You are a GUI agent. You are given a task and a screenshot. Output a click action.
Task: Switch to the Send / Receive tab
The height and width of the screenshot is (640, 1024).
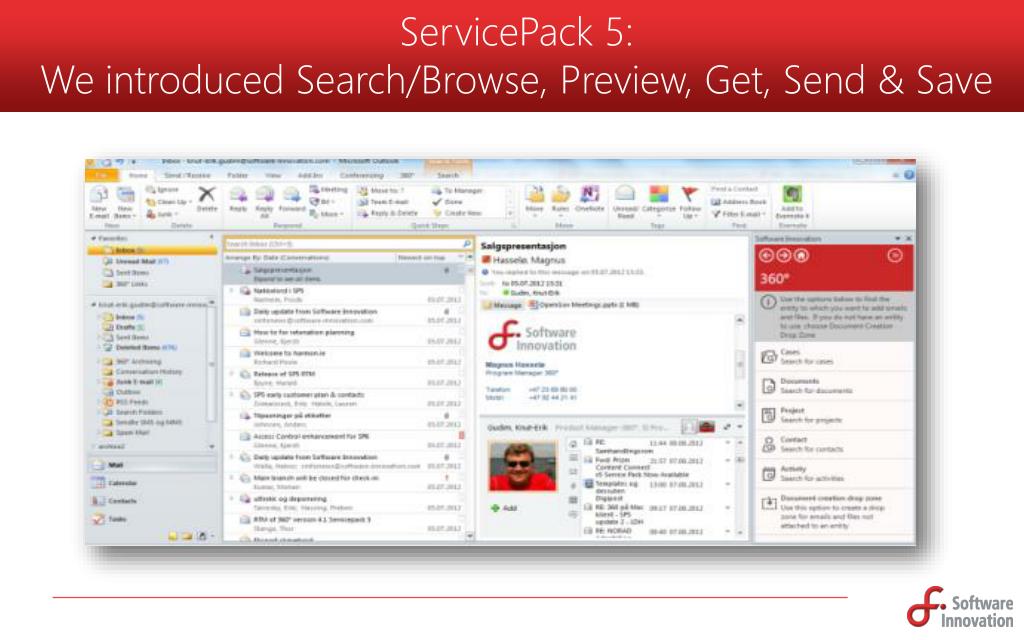(187, 175)
